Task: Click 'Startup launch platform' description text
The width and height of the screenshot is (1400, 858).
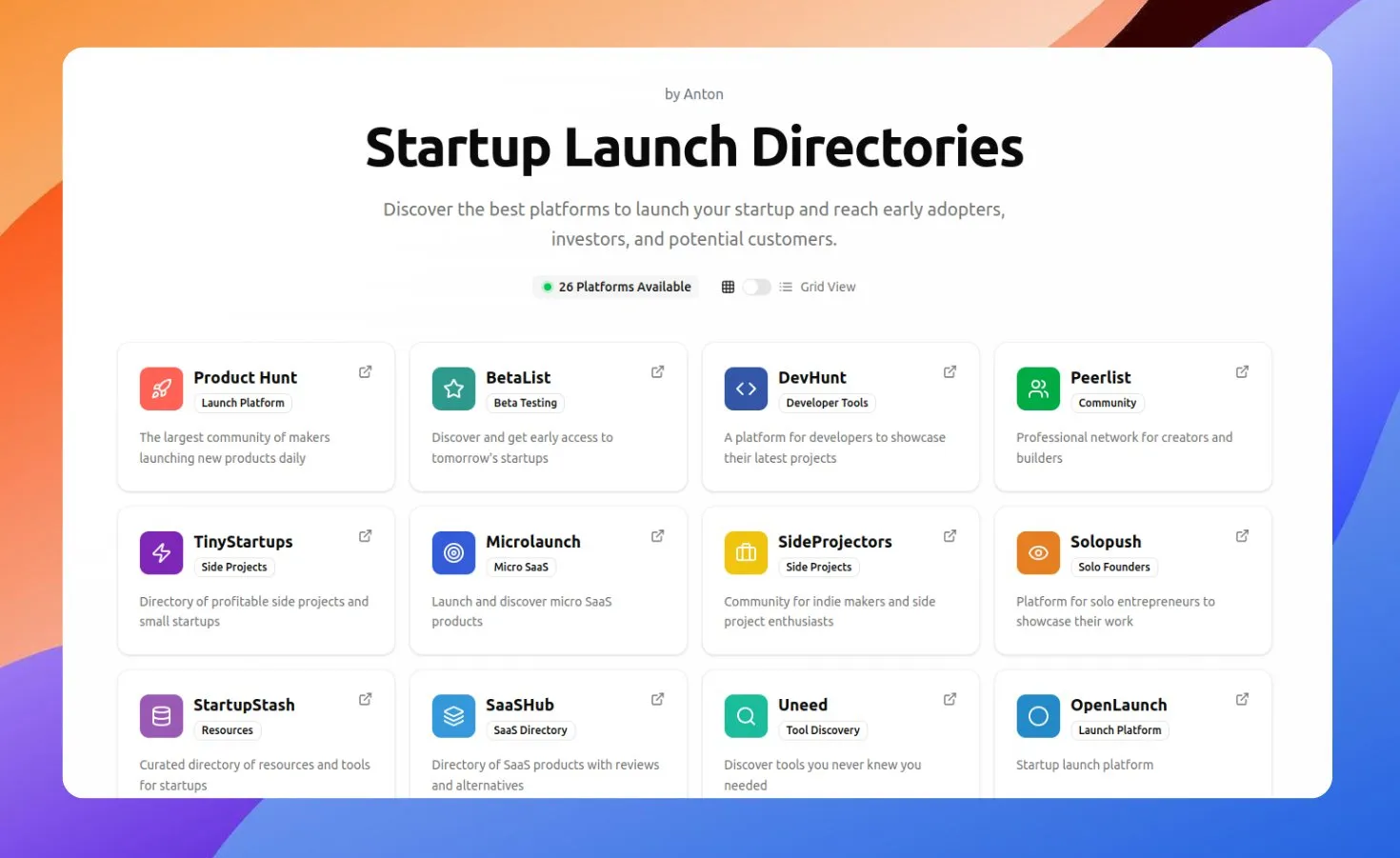Action: click(x=1085, y=765)
